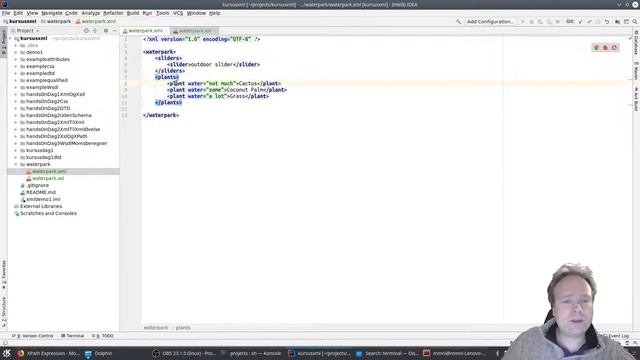
Task: Place cursor on Cactus plant line
Action: coord(224,83)
